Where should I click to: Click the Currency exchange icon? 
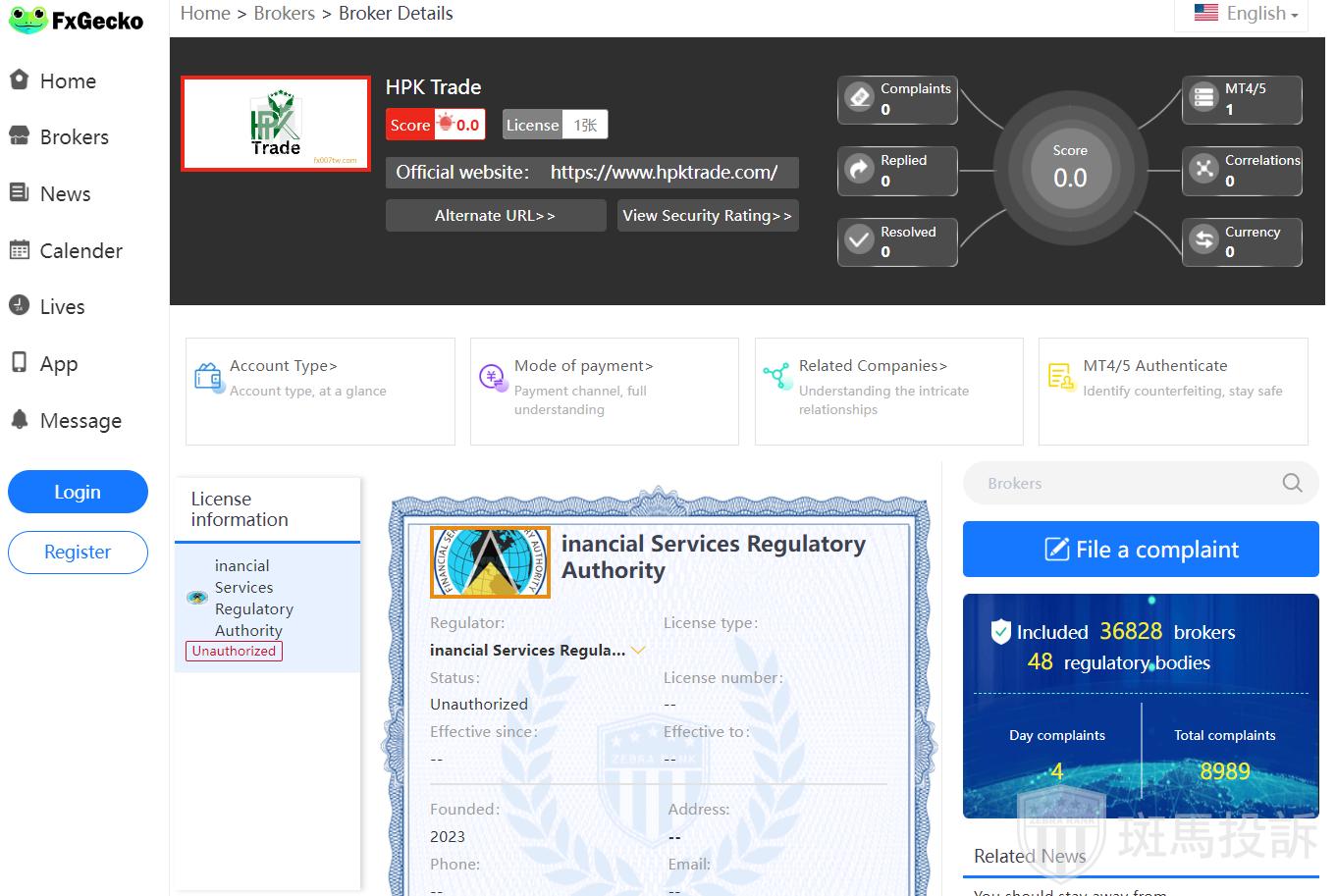coord(1203,240)
